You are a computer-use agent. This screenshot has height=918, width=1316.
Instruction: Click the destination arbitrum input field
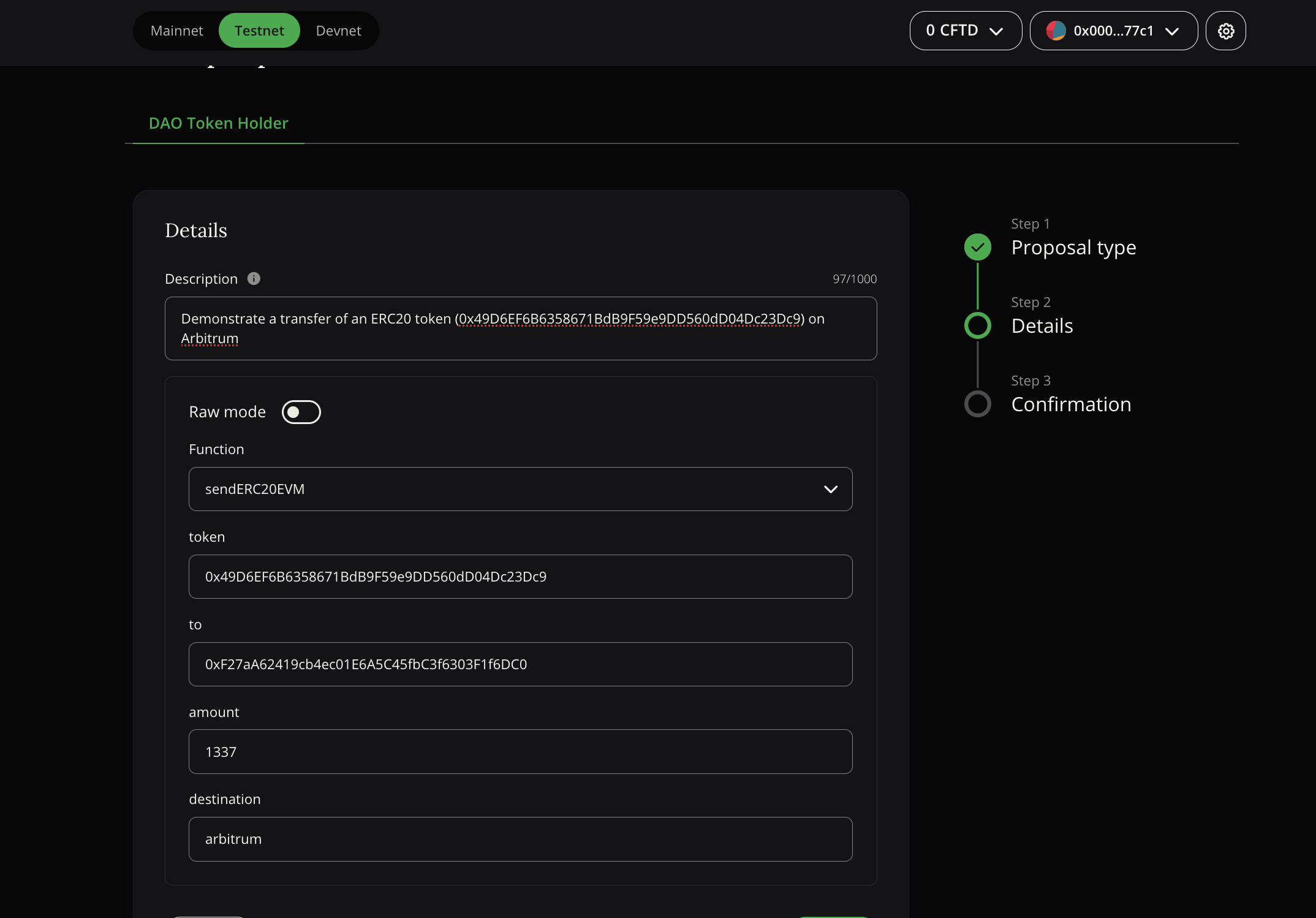pos(520,839)
